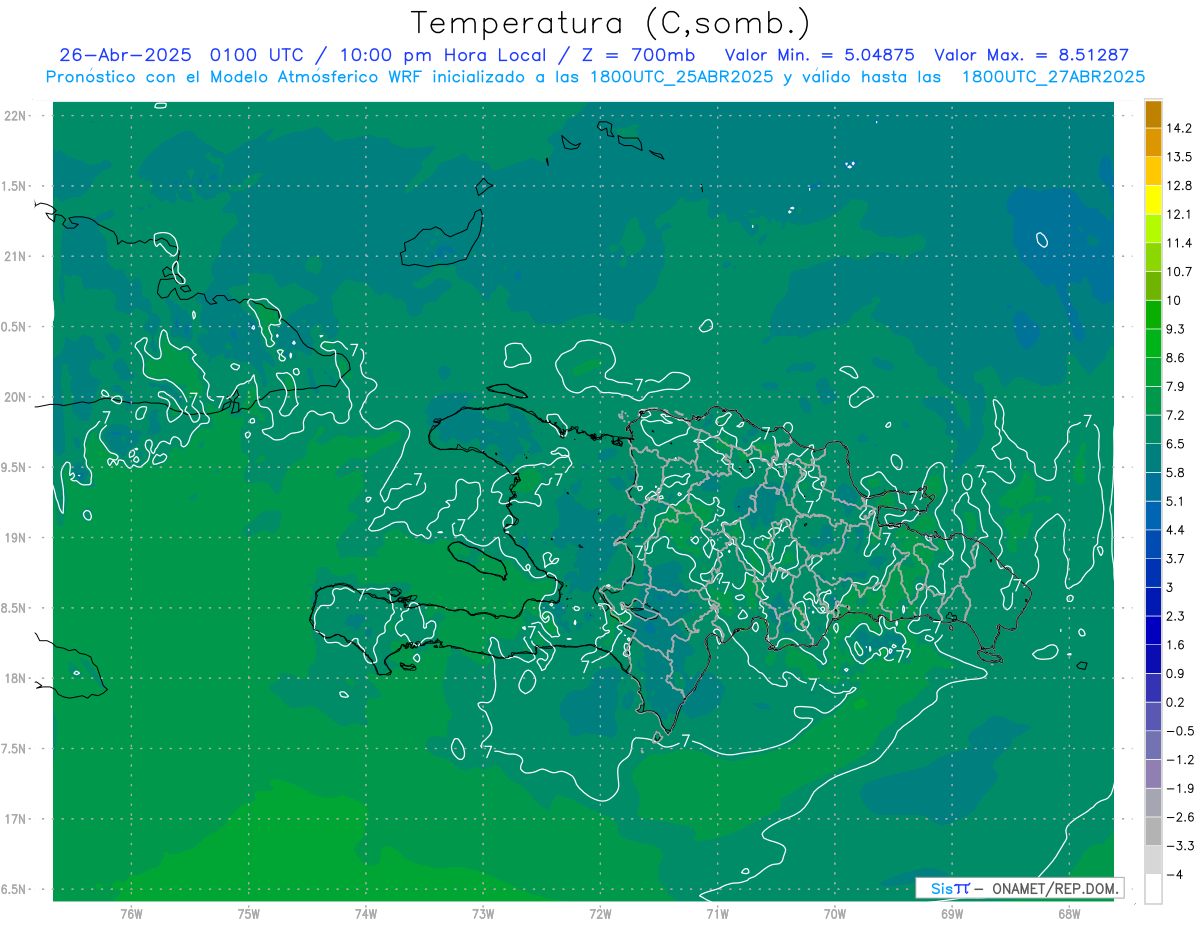Screen dimensions: 1200x927
Task: Click the legend value '5.1'
Action: tap(1175, 501)
